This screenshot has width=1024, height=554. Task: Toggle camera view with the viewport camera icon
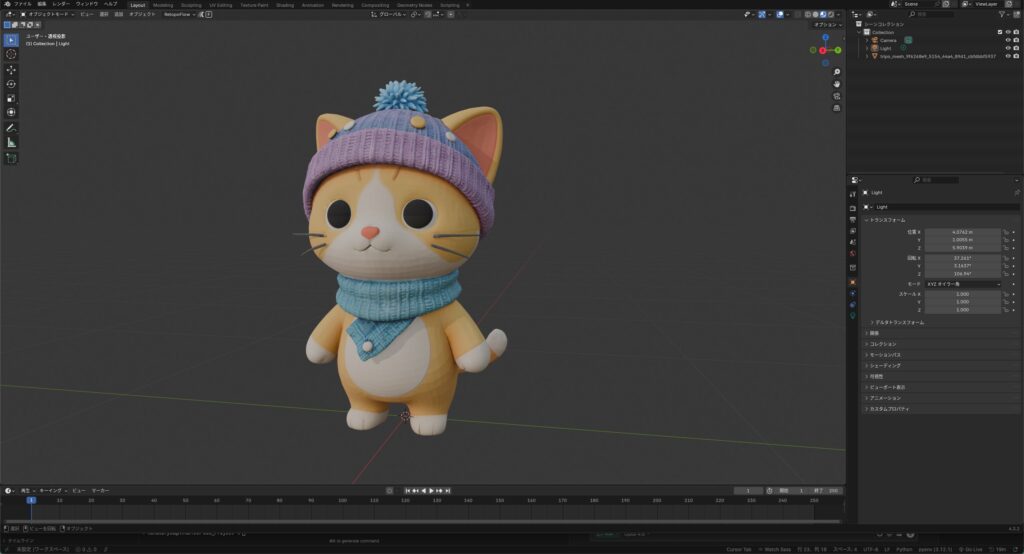point(836,98)
